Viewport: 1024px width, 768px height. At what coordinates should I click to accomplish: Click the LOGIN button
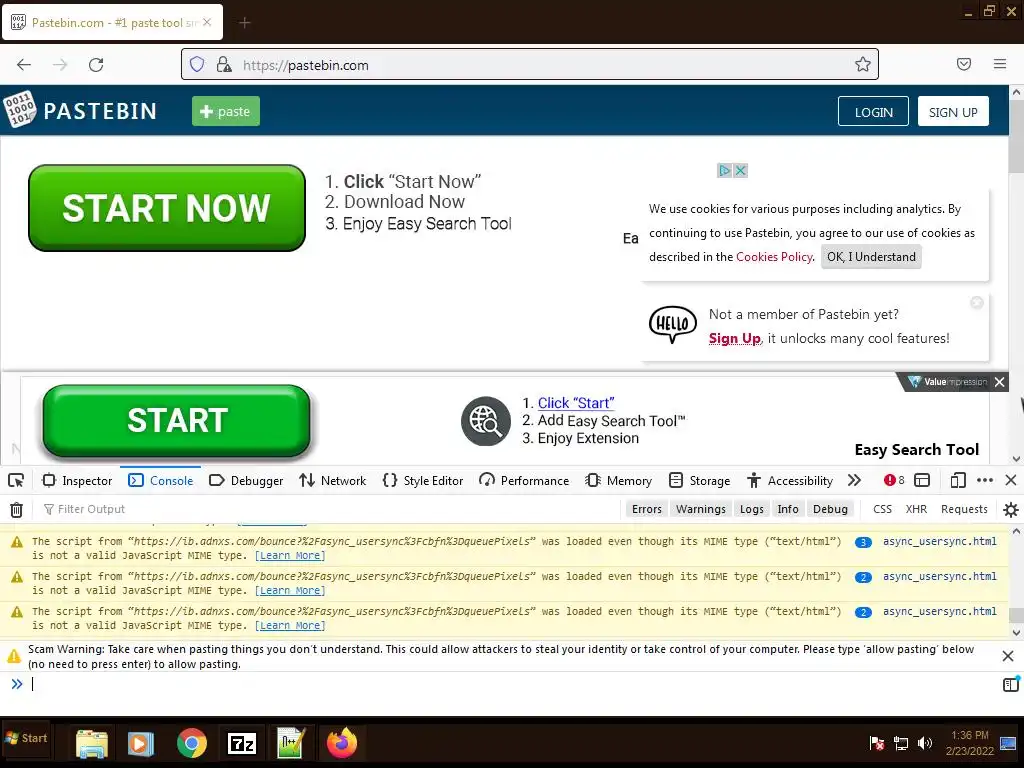873,112
